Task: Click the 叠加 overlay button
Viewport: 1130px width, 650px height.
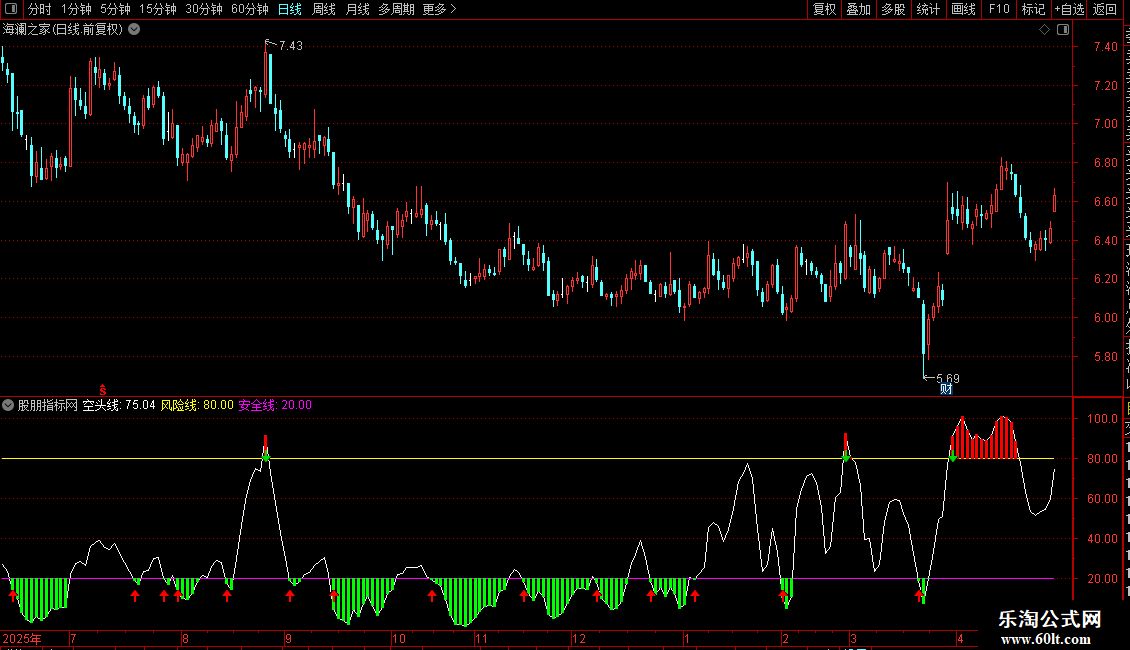Action: (858, 9)
